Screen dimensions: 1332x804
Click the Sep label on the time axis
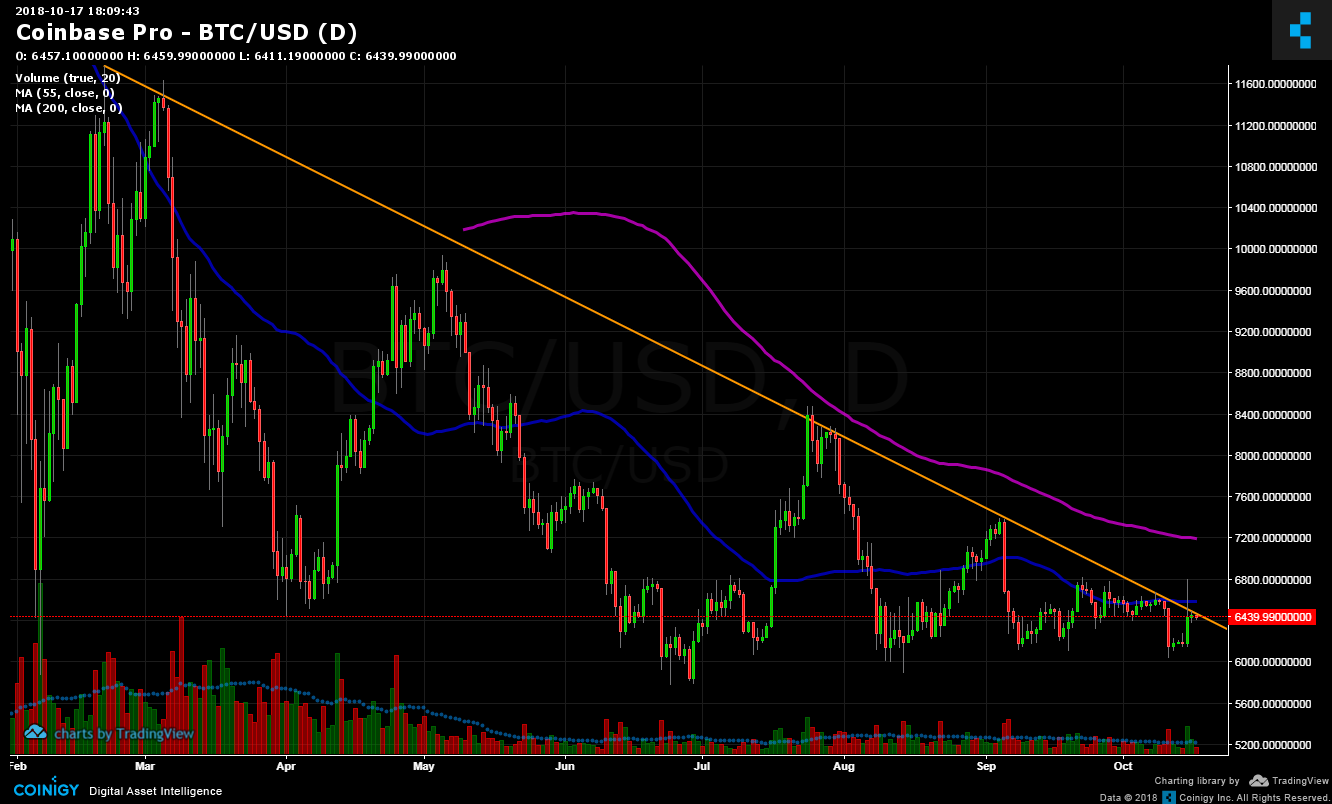point(987,766)
